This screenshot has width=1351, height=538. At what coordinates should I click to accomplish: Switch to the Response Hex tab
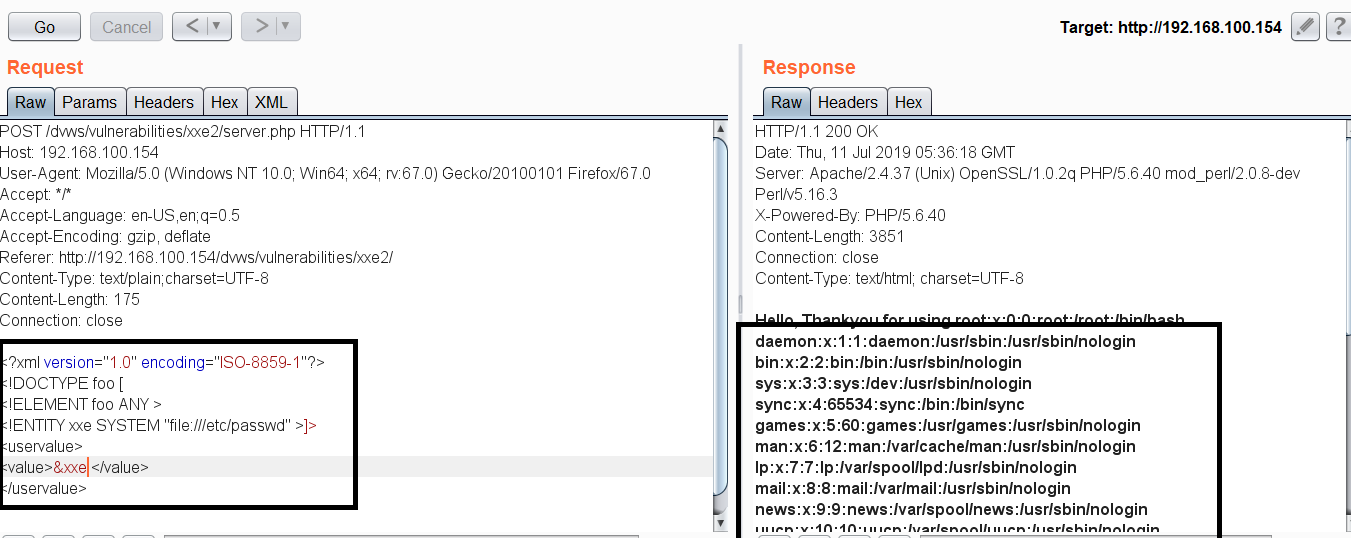(909, 102)
